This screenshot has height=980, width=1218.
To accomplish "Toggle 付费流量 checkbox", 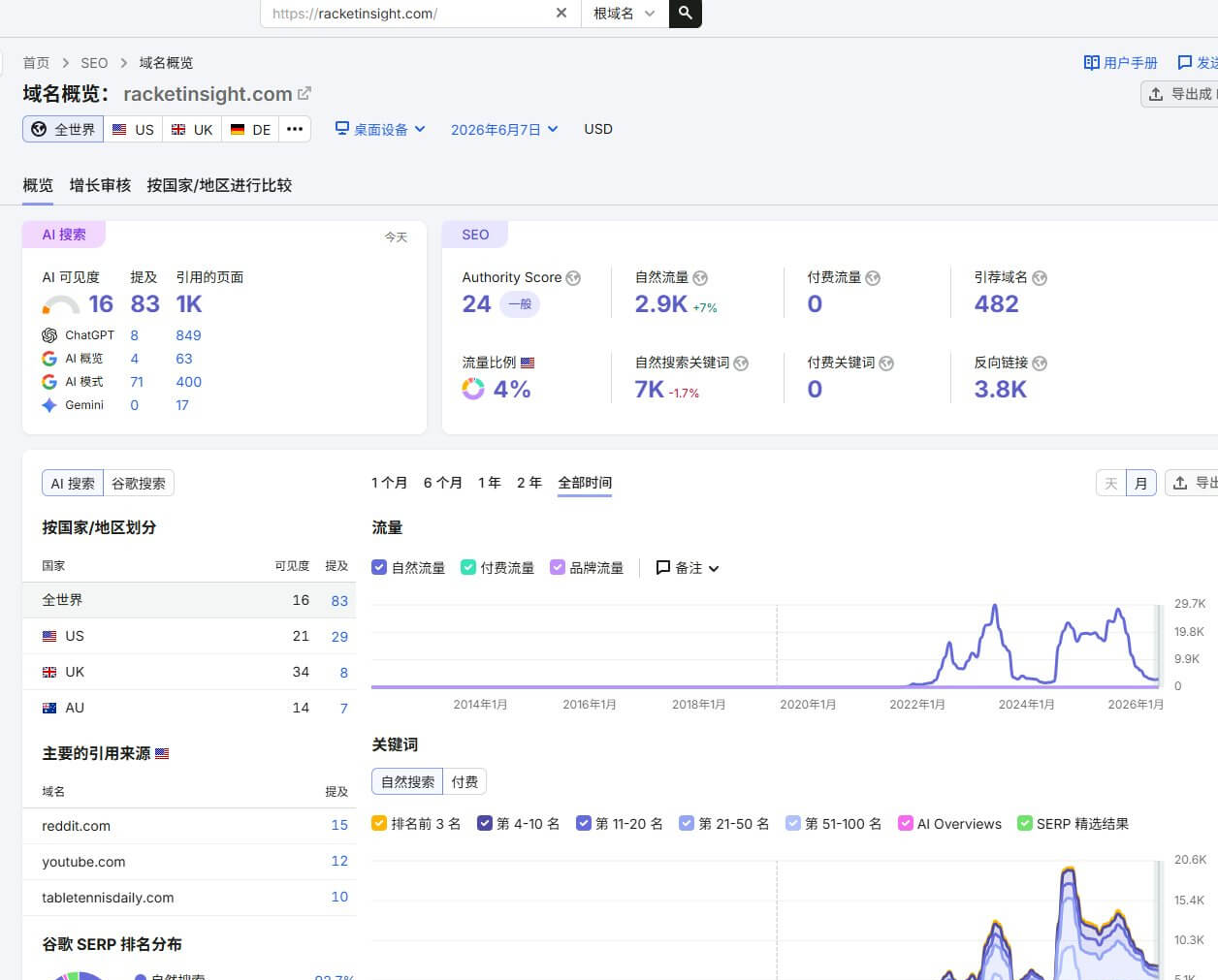I will coord(468,567).
